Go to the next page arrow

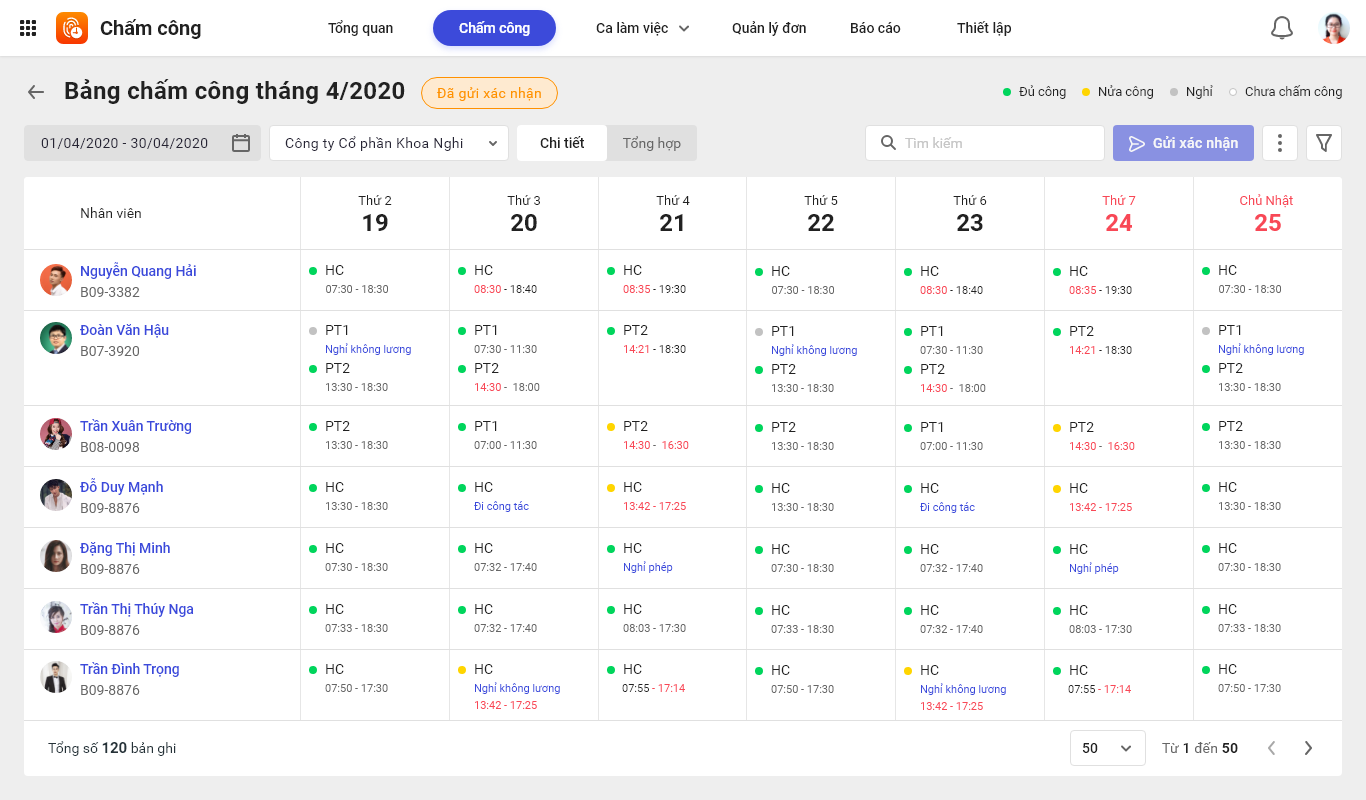tap(1308, 748)
